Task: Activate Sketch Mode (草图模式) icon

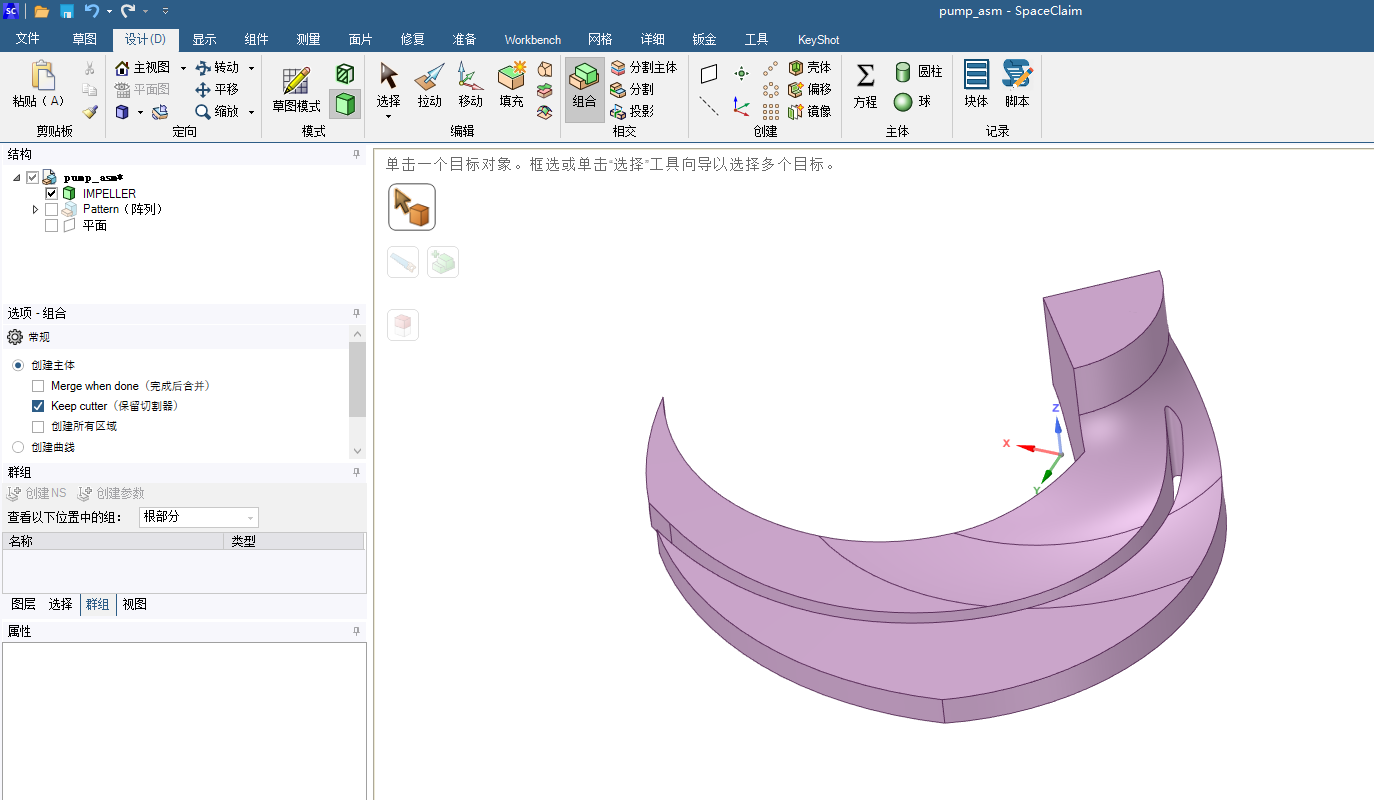Action: 296,82
